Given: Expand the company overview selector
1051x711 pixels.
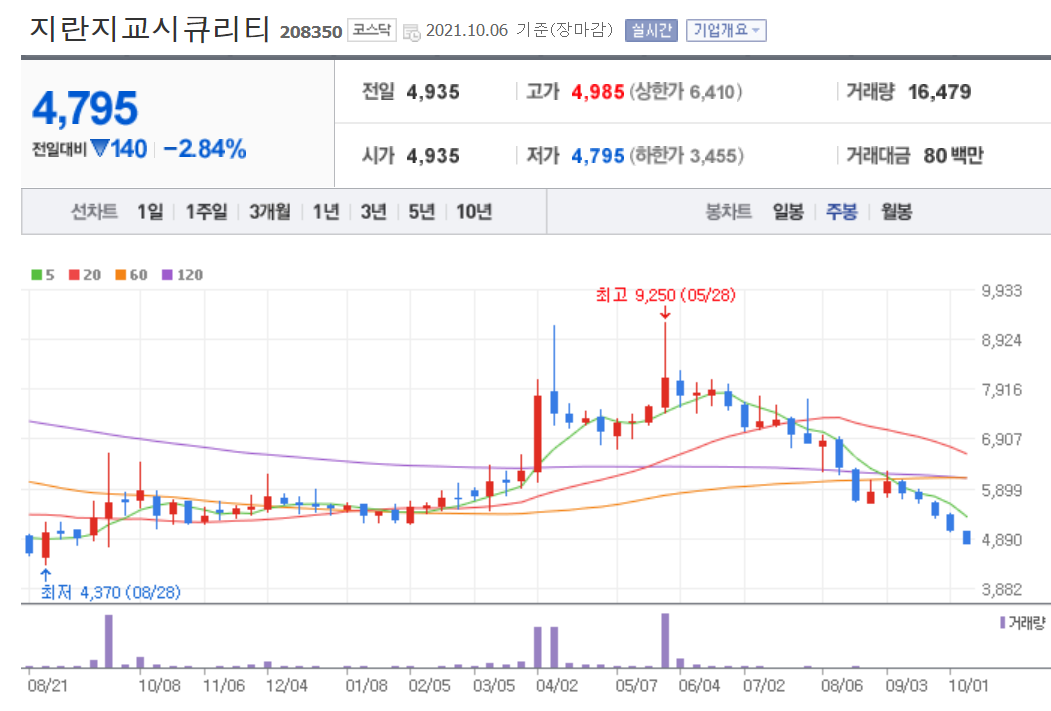Looking at the screenshot, I should click(724, 28).
